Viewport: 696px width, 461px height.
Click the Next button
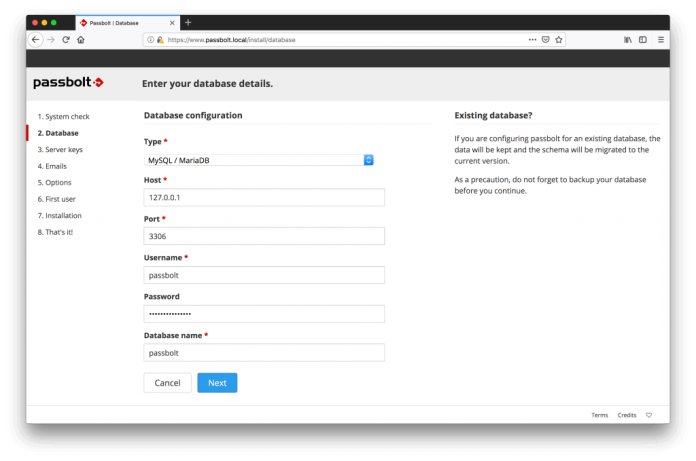pyautogui.click(x=217, y=382)
